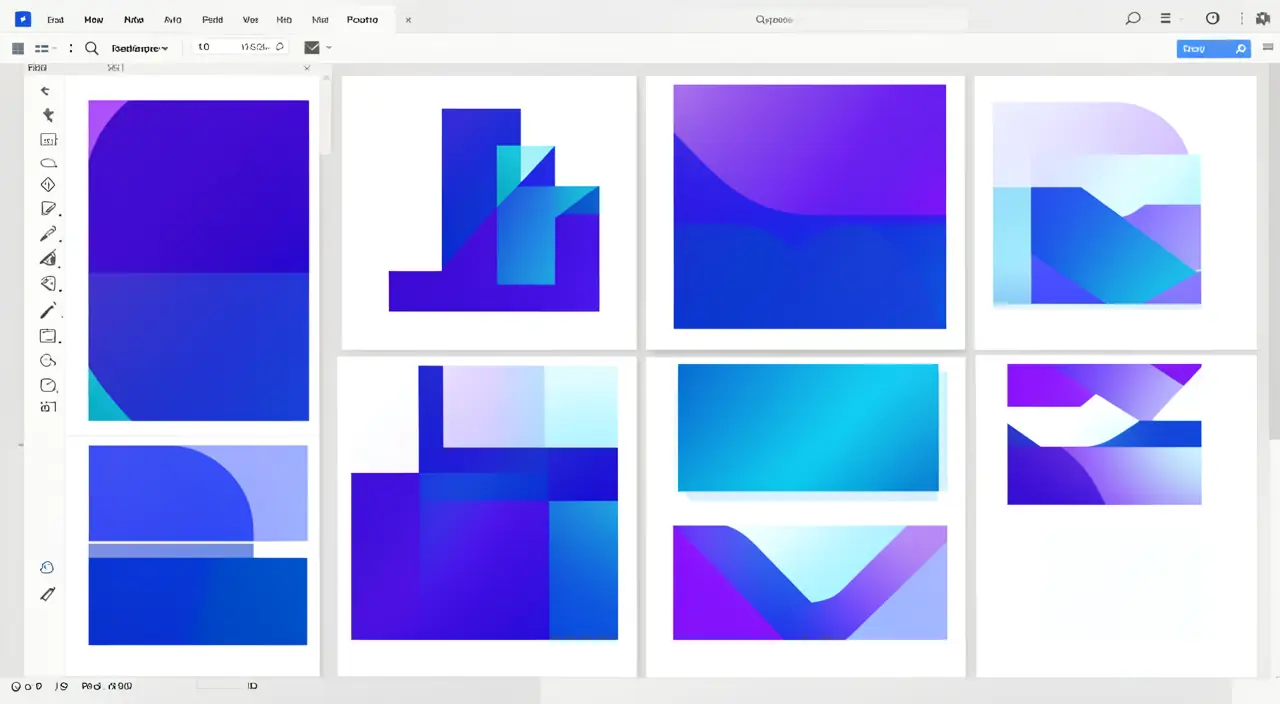Select the diamond shape tool
This screenshot has height=704, width=1280.
coord(47,185)
